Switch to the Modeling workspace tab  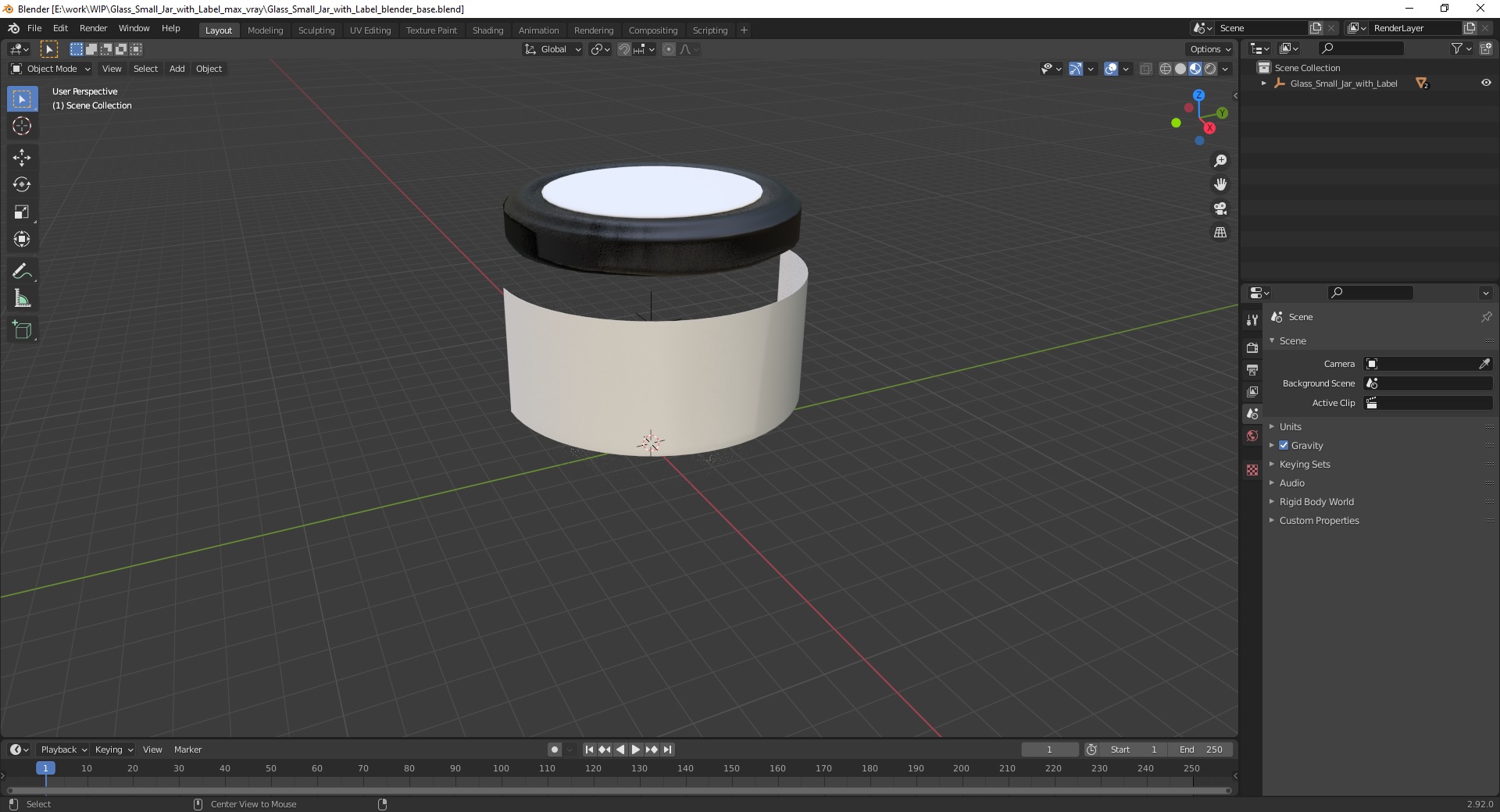point(265,30)
